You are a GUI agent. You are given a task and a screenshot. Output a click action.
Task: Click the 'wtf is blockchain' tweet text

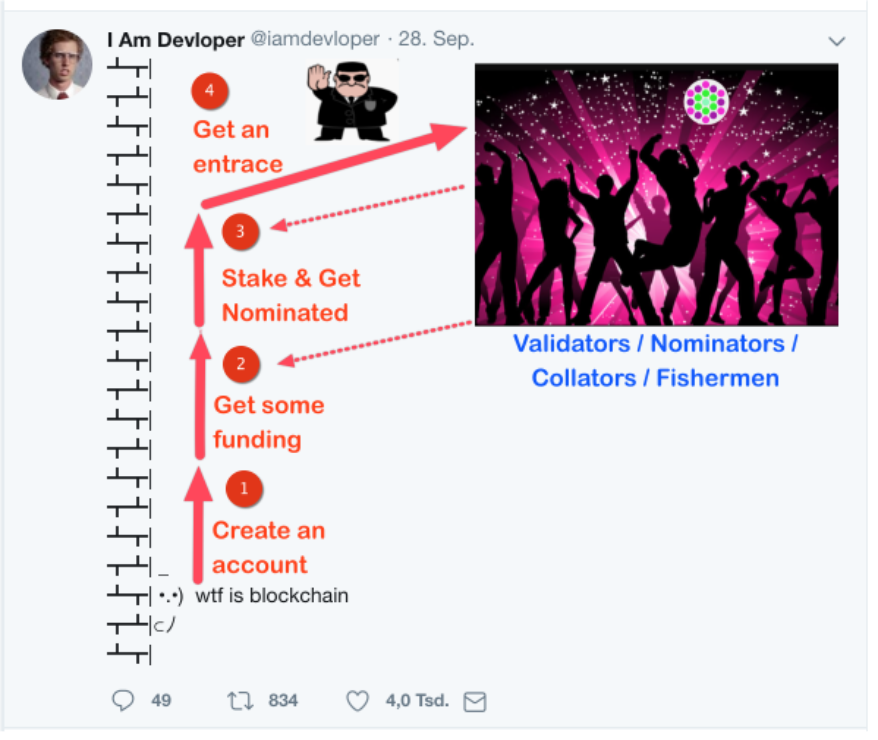pyautogui.click(x=272, y=596)
